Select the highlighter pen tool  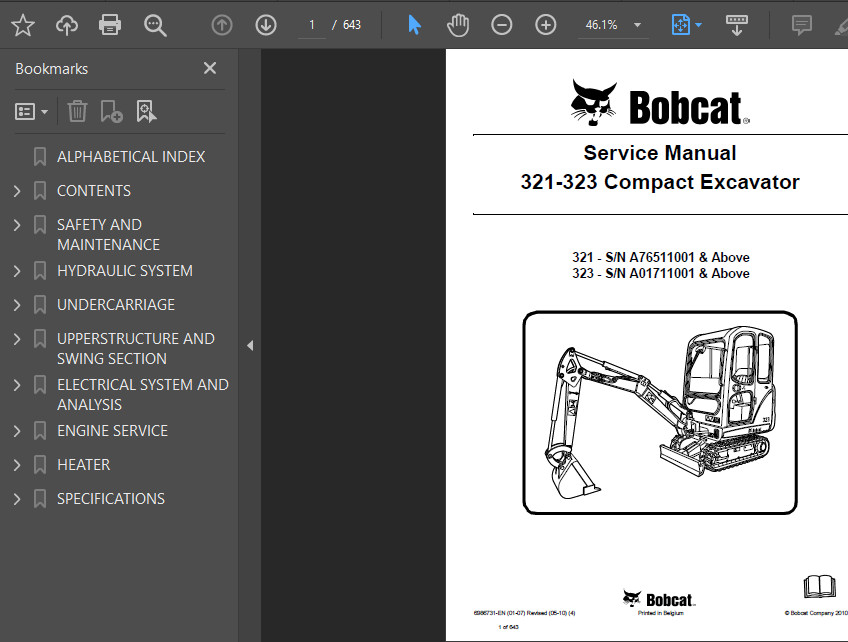click(x=841, y=25)
